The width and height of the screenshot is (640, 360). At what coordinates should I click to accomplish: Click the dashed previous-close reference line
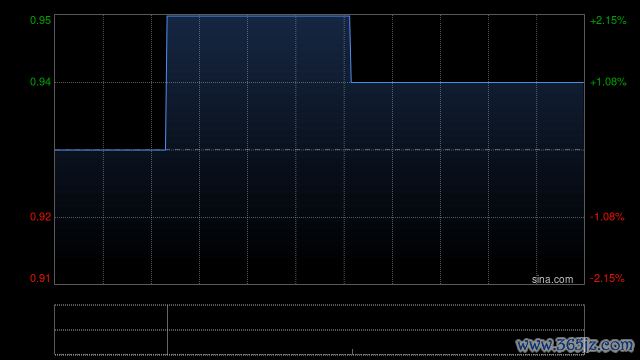click(375, 150)
